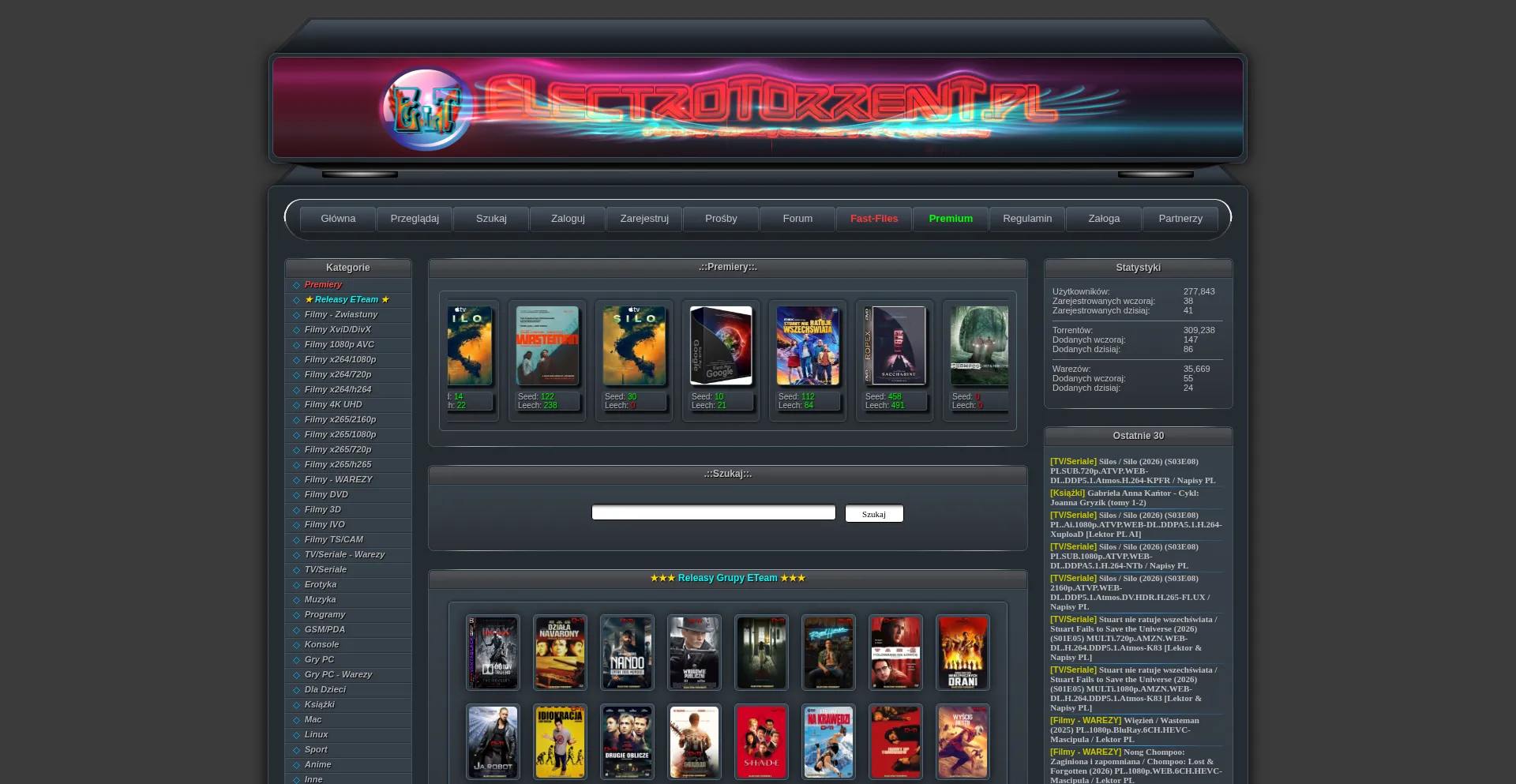Image resolution: width=1516 pixels, height=784 pixels.
Task: Open the Działa Navarony release poster
Action: (x=560, y=653)
